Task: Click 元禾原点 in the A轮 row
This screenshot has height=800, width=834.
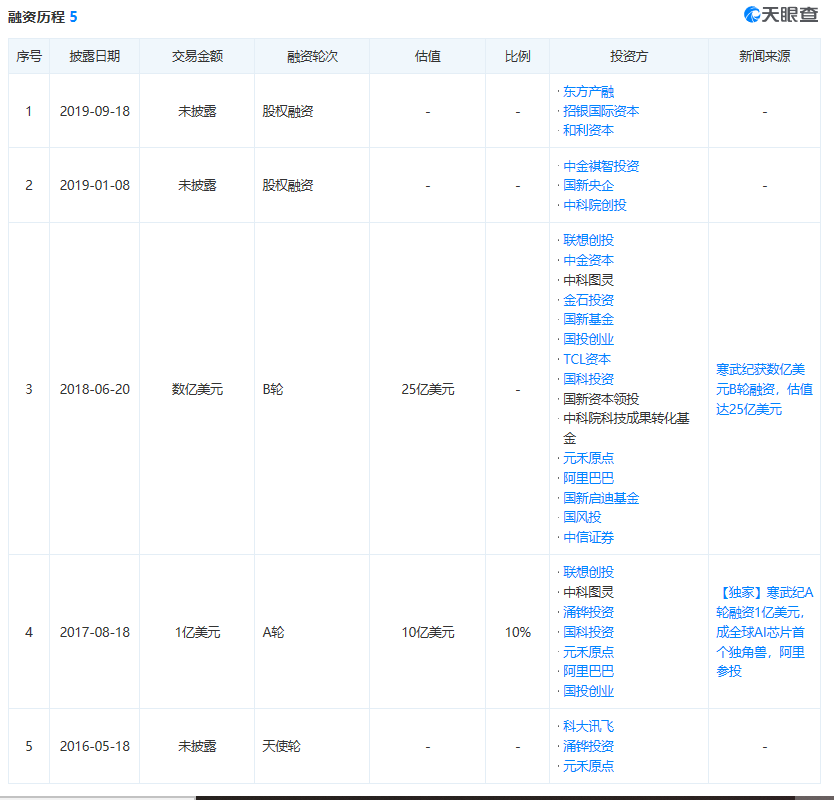Action: [588, 652]
